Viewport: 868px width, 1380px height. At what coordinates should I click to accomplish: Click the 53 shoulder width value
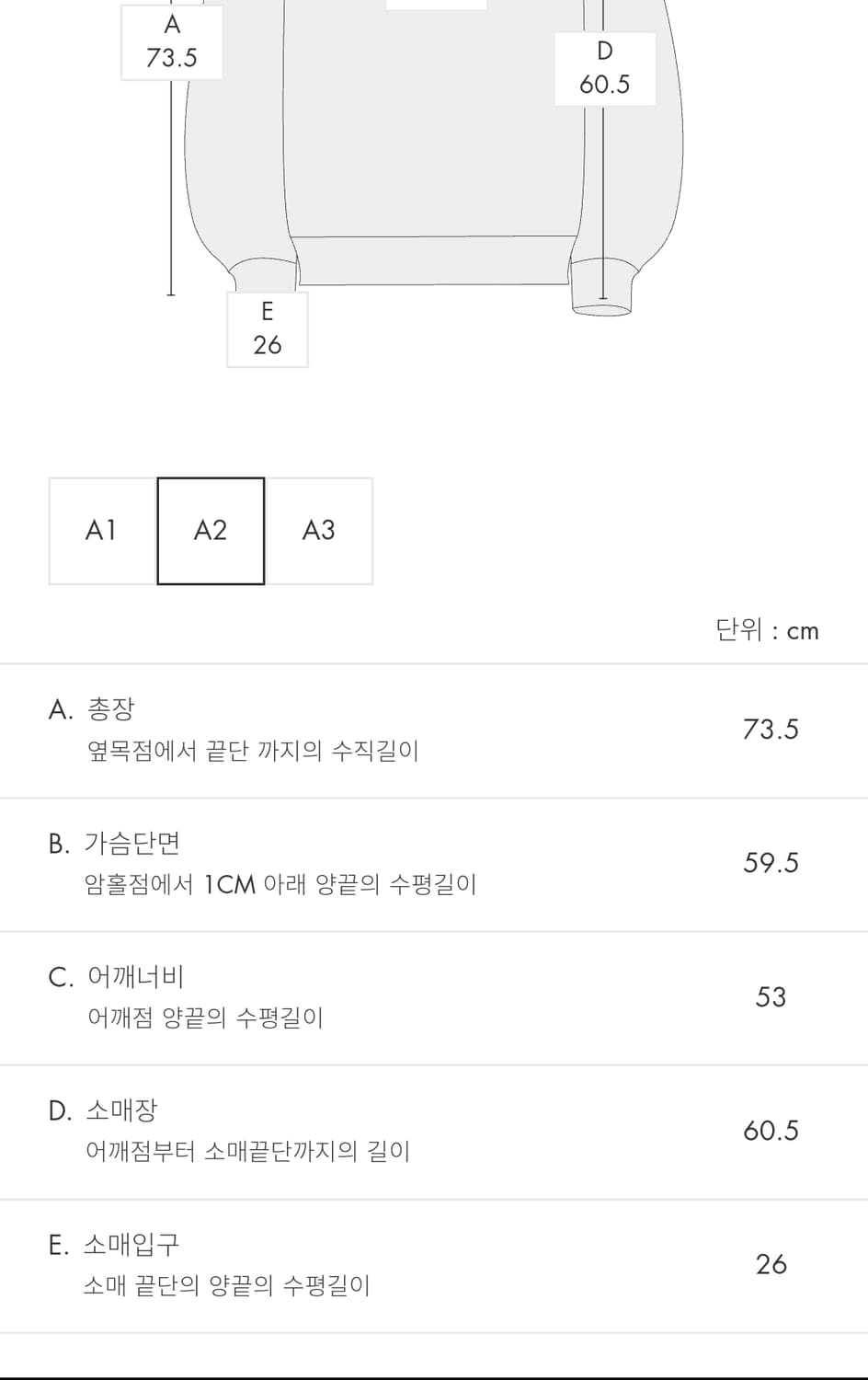pyautogui.click(x=771, y=997)
